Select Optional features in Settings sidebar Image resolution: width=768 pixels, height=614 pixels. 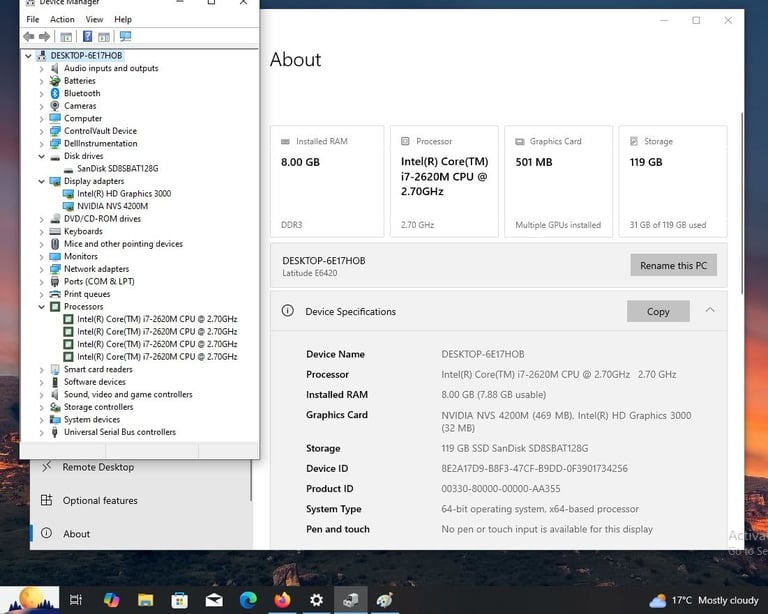coord(141,500)
